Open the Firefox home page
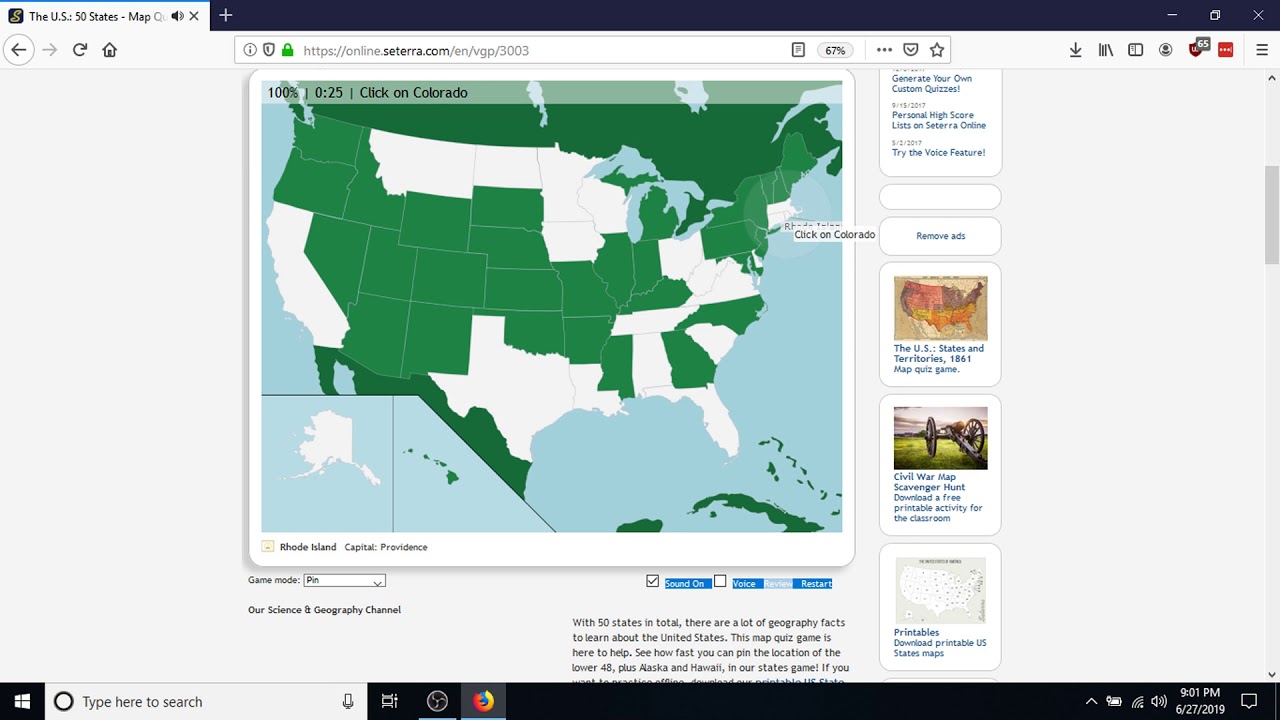 pos(110,50)
